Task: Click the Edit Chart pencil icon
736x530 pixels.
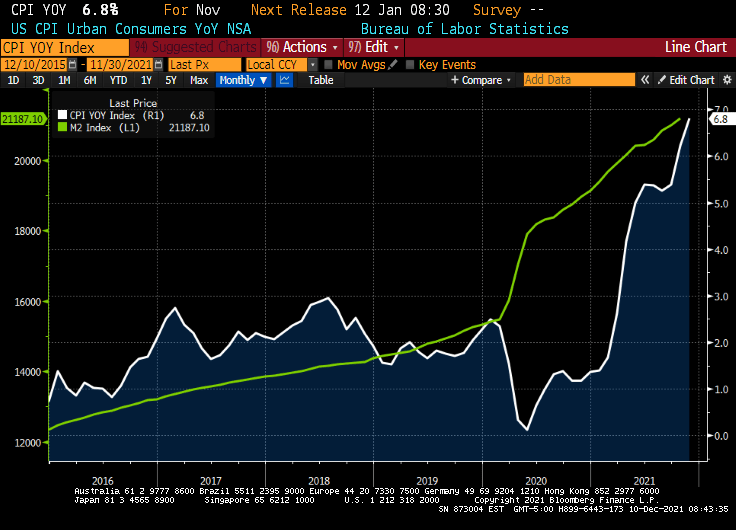Action: [661, 80]
